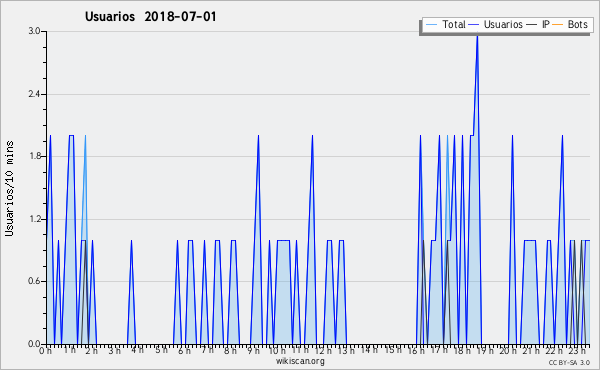Click the '10 h' x-axis label
Viewport: 600px width, 370px height.
click(277, 350)
